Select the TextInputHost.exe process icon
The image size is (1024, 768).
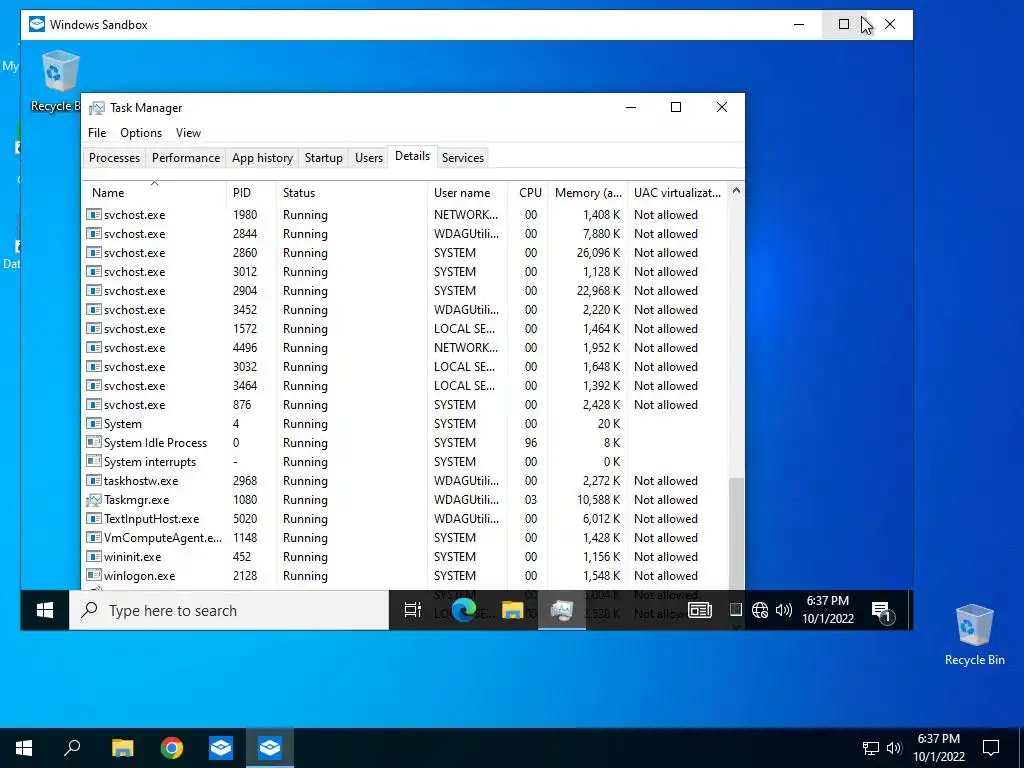pyautogui.click(x=94, y=519)
